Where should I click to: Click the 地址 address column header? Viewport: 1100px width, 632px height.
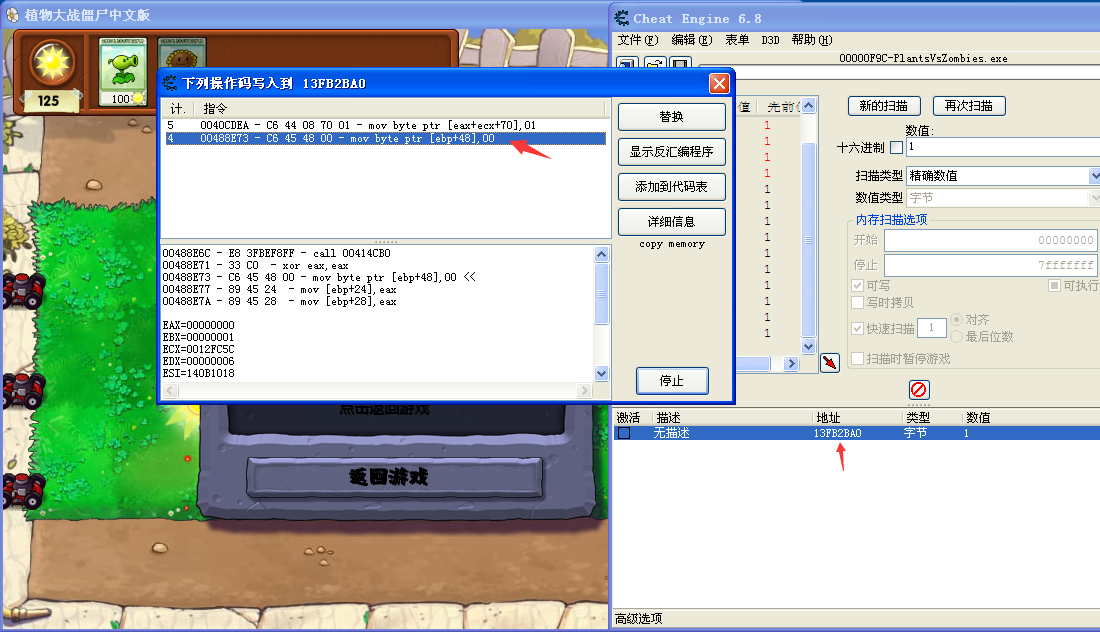pos(828,417)
